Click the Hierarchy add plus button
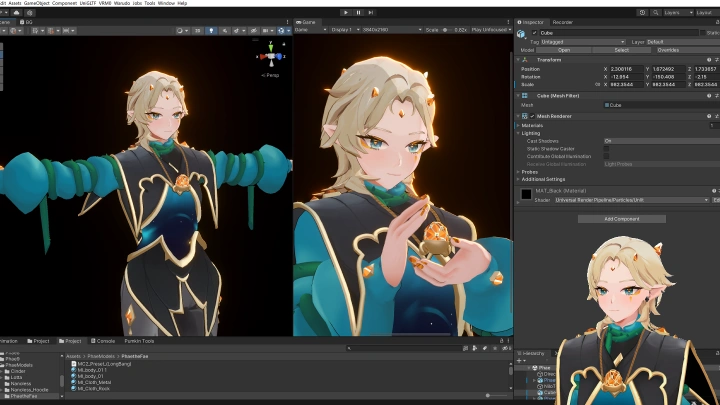The height and width of the screenshot is (405, 720). [519, 361]
